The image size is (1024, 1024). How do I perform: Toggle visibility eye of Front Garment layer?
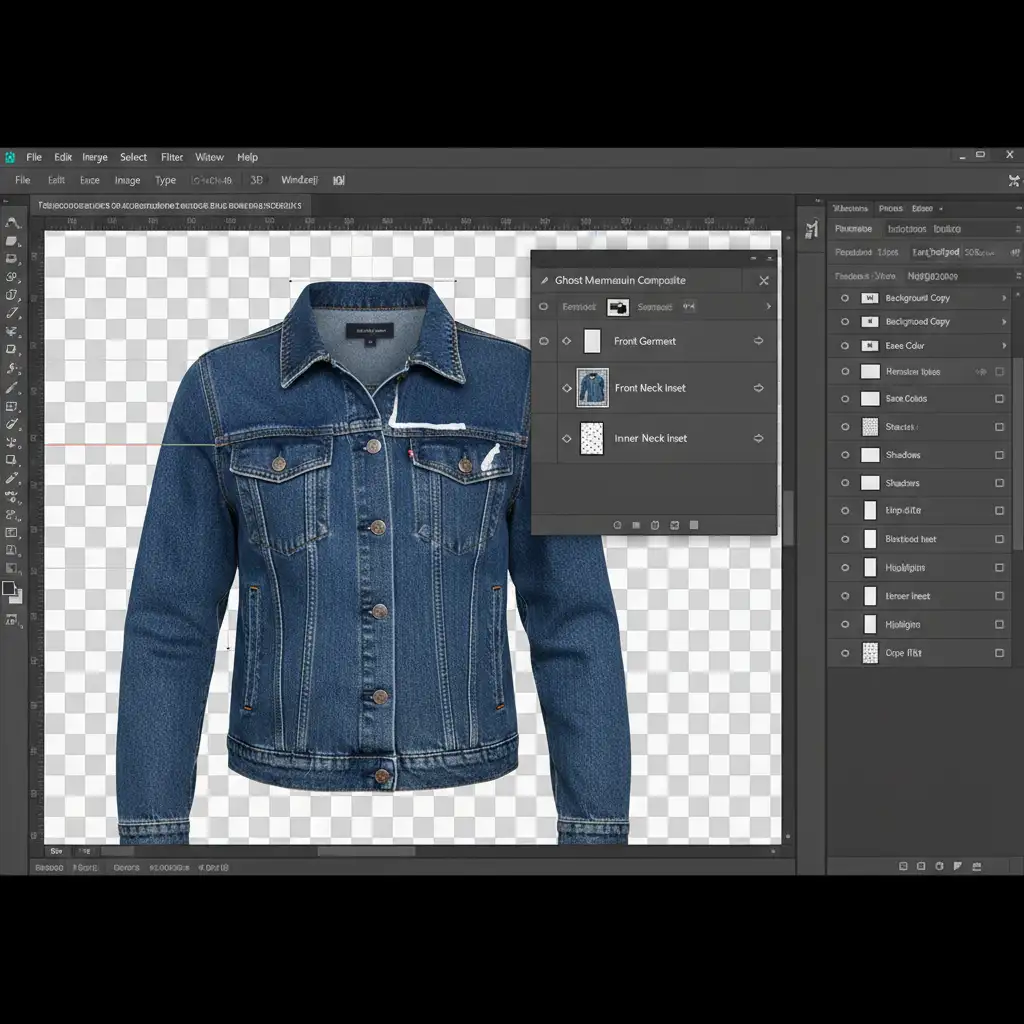(544, 341)
